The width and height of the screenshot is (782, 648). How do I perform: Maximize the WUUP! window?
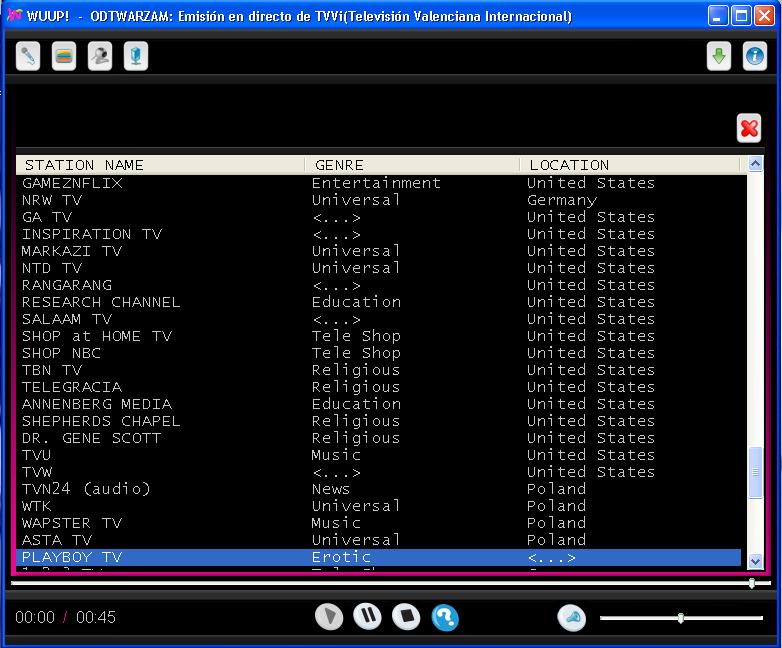point(741,16)
